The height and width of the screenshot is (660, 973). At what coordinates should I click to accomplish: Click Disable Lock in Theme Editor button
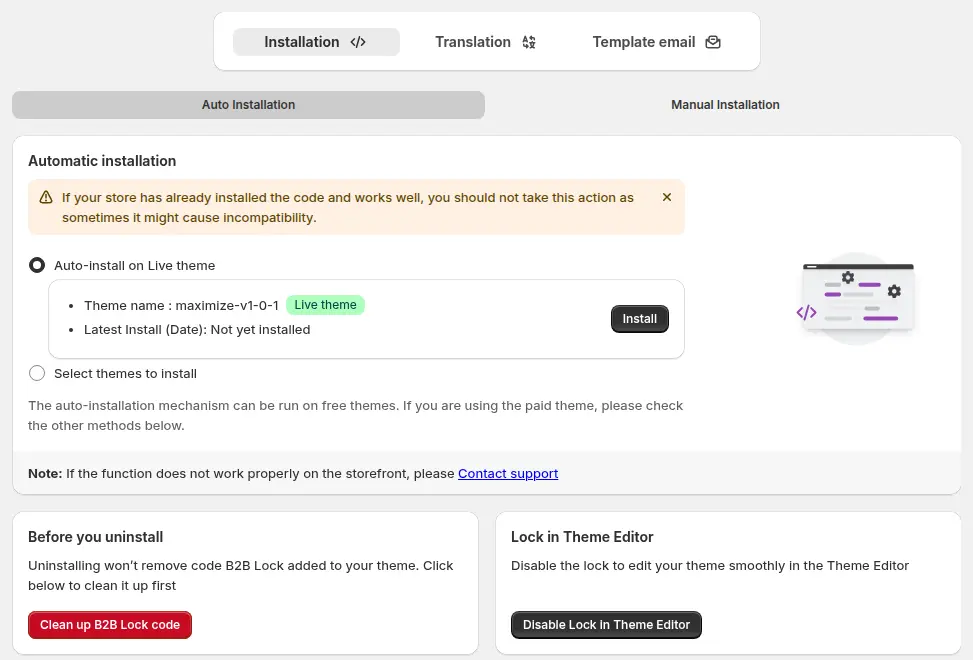606,625
